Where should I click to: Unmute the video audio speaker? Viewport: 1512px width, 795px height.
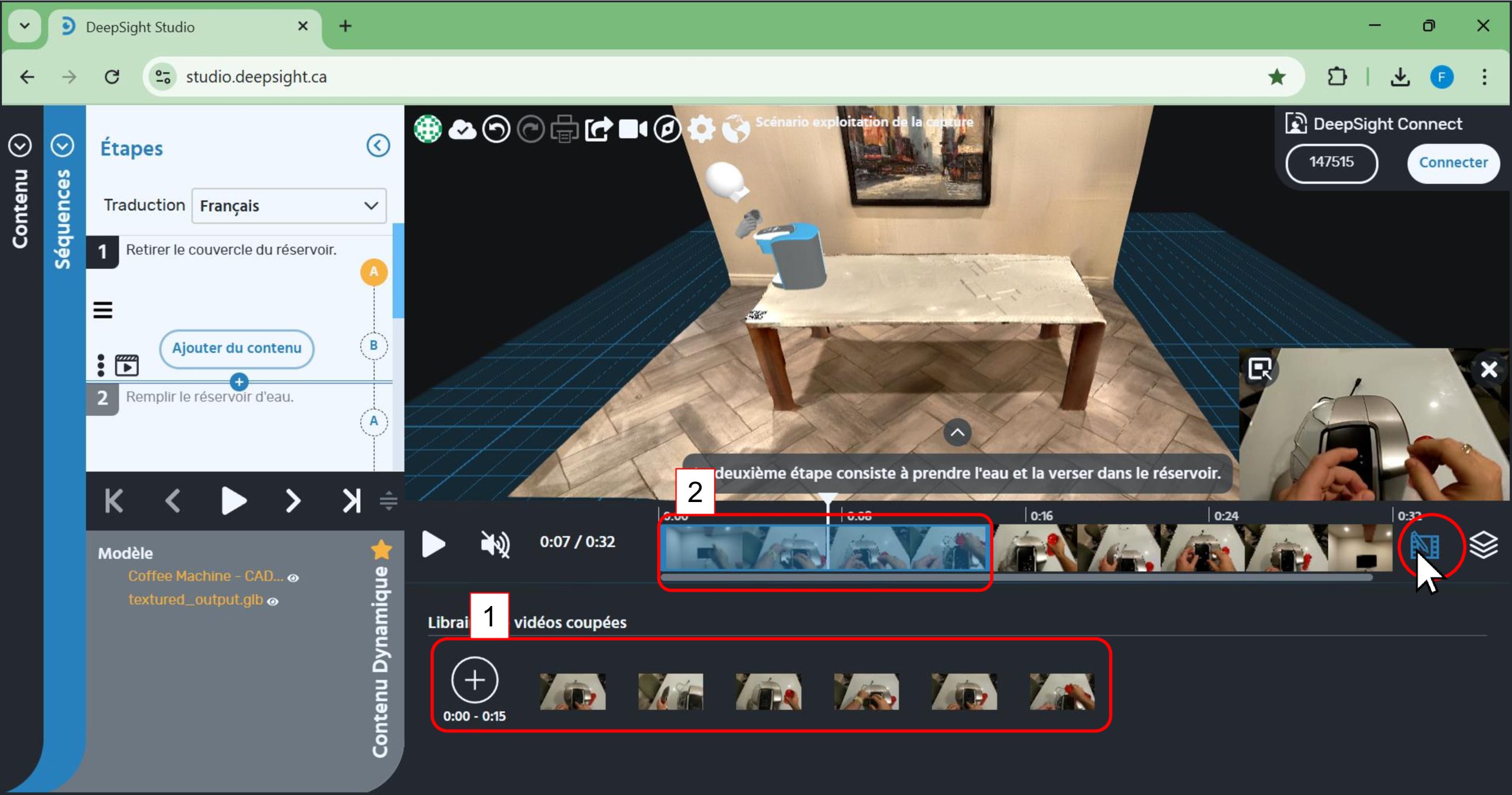495,543
